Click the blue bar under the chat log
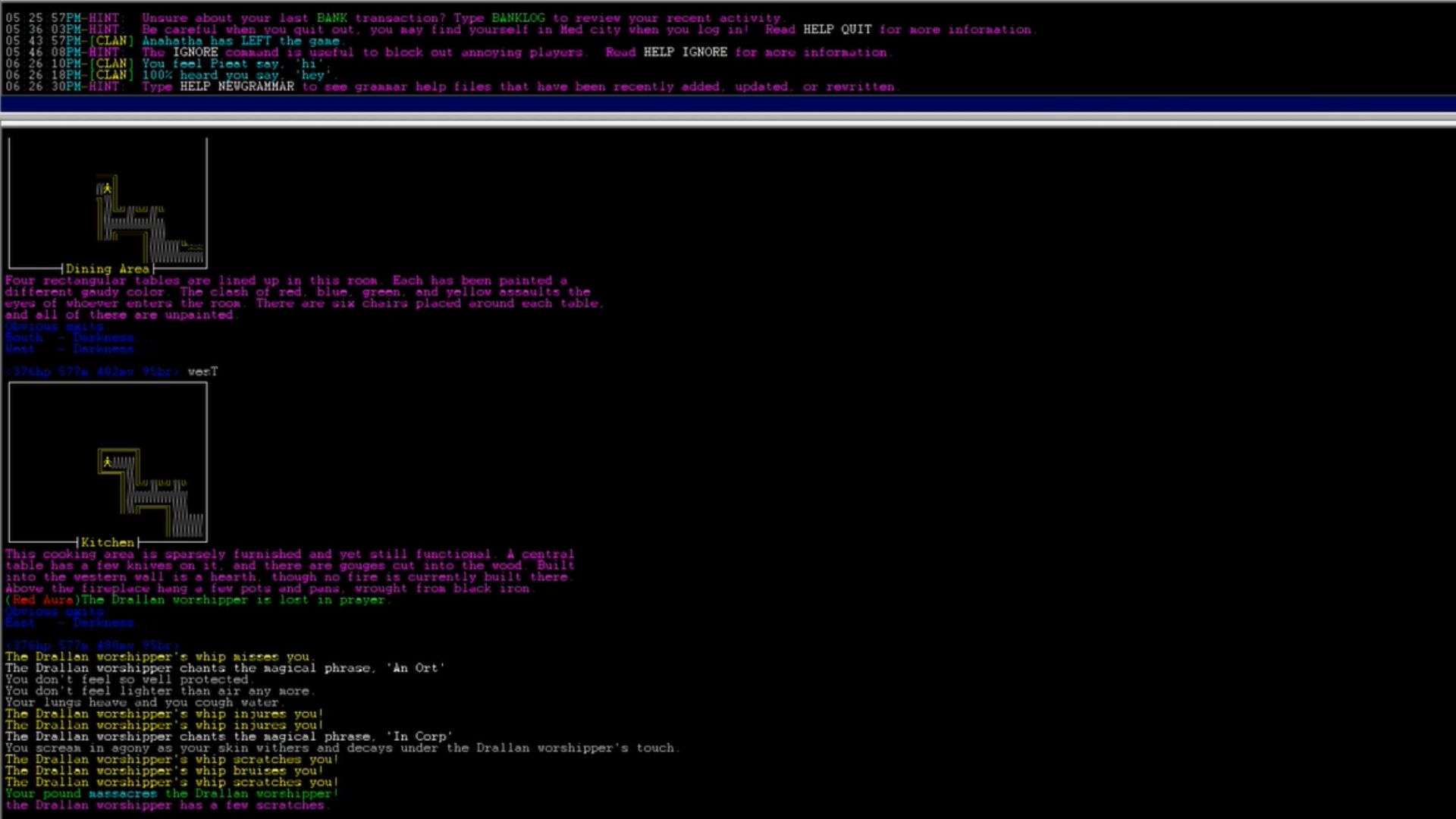The image size is (1456, 819). tap(728, 104)
